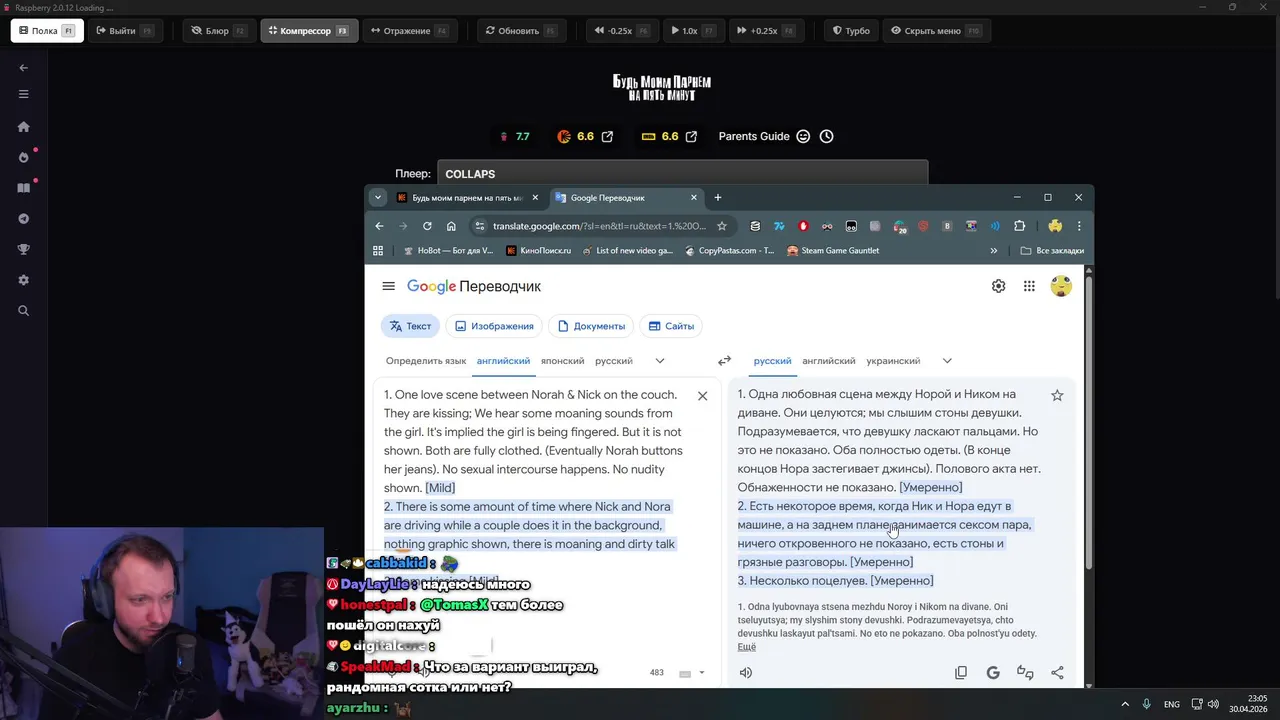Image resolution: width=1280 pixels, height=720 pixels.
Task: Swap source and target languages
Action: tap(724, 361)
